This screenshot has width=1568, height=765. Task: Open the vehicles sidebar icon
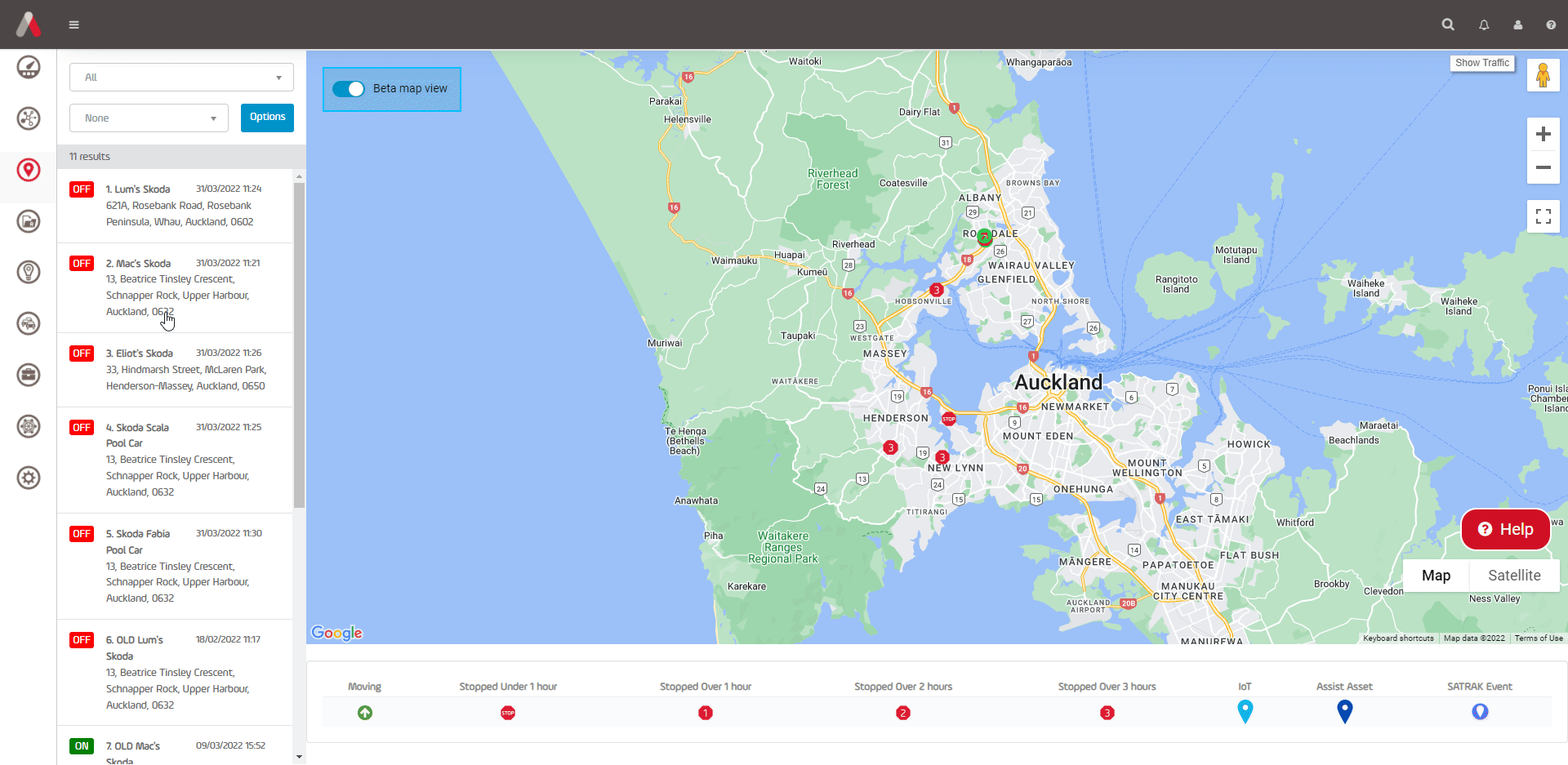pos(29,323)
